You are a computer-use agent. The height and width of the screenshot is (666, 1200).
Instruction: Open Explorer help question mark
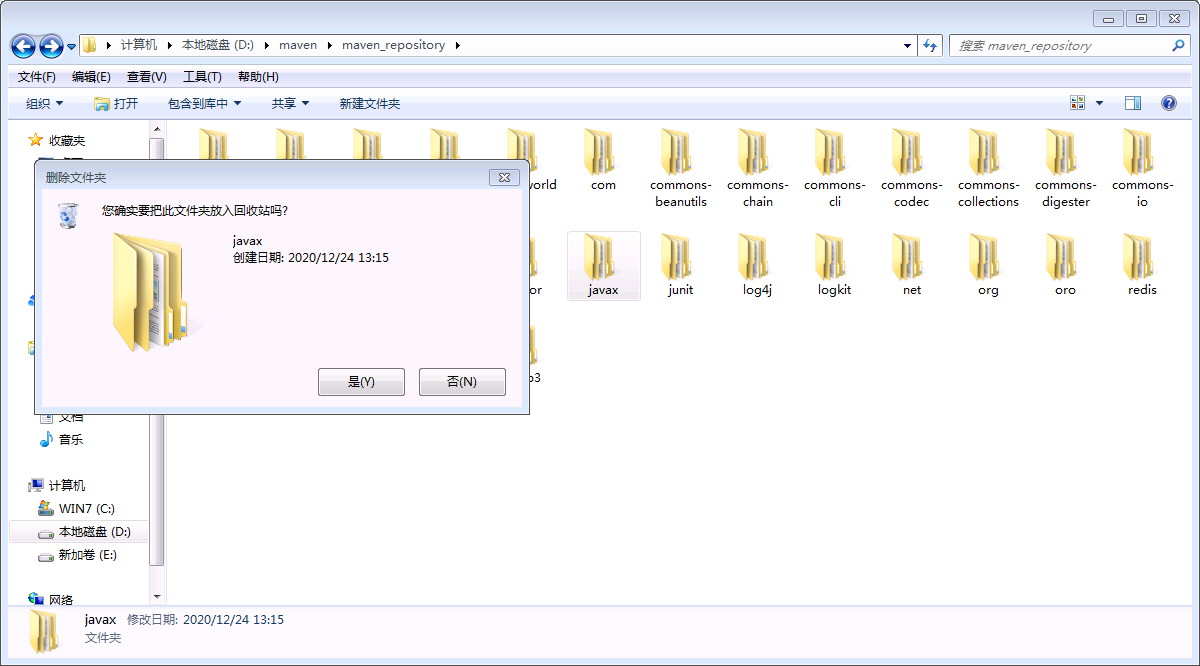(1168, 103)
